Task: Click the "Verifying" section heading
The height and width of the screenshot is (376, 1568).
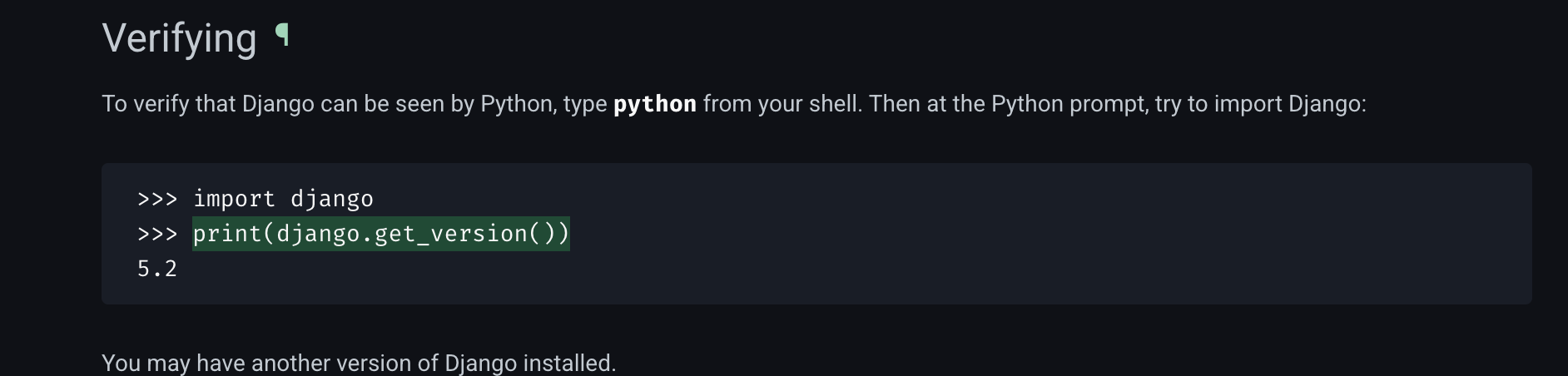Action: [x=179, y=39]
